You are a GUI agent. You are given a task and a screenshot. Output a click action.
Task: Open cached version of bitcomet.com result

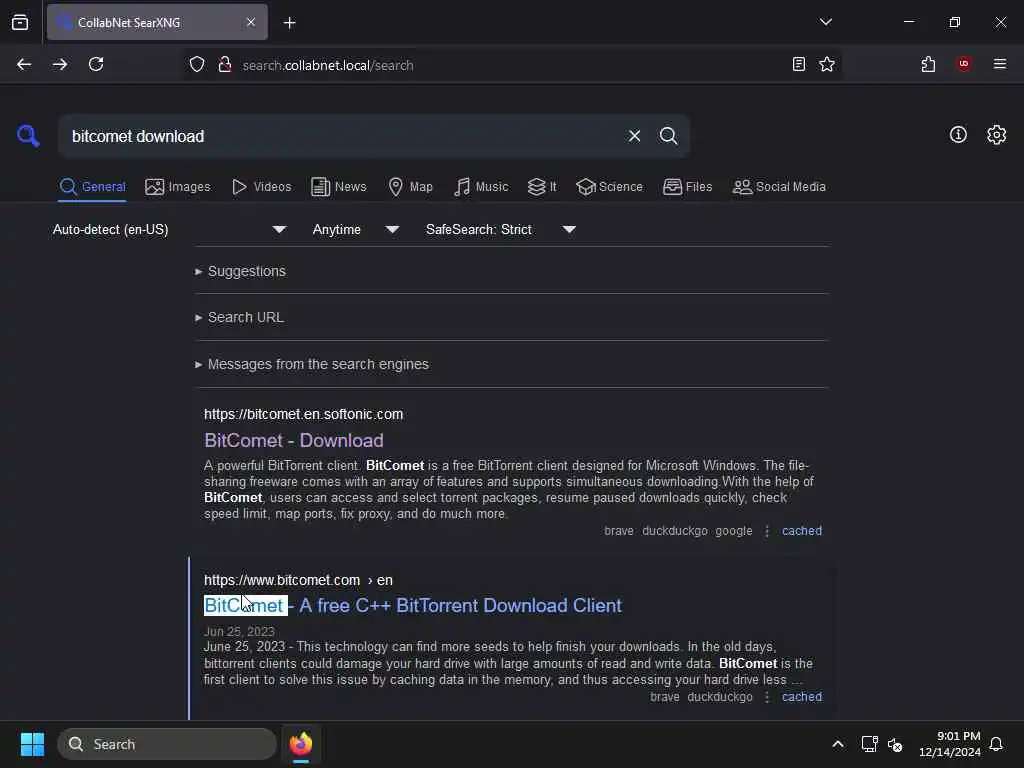802,697
